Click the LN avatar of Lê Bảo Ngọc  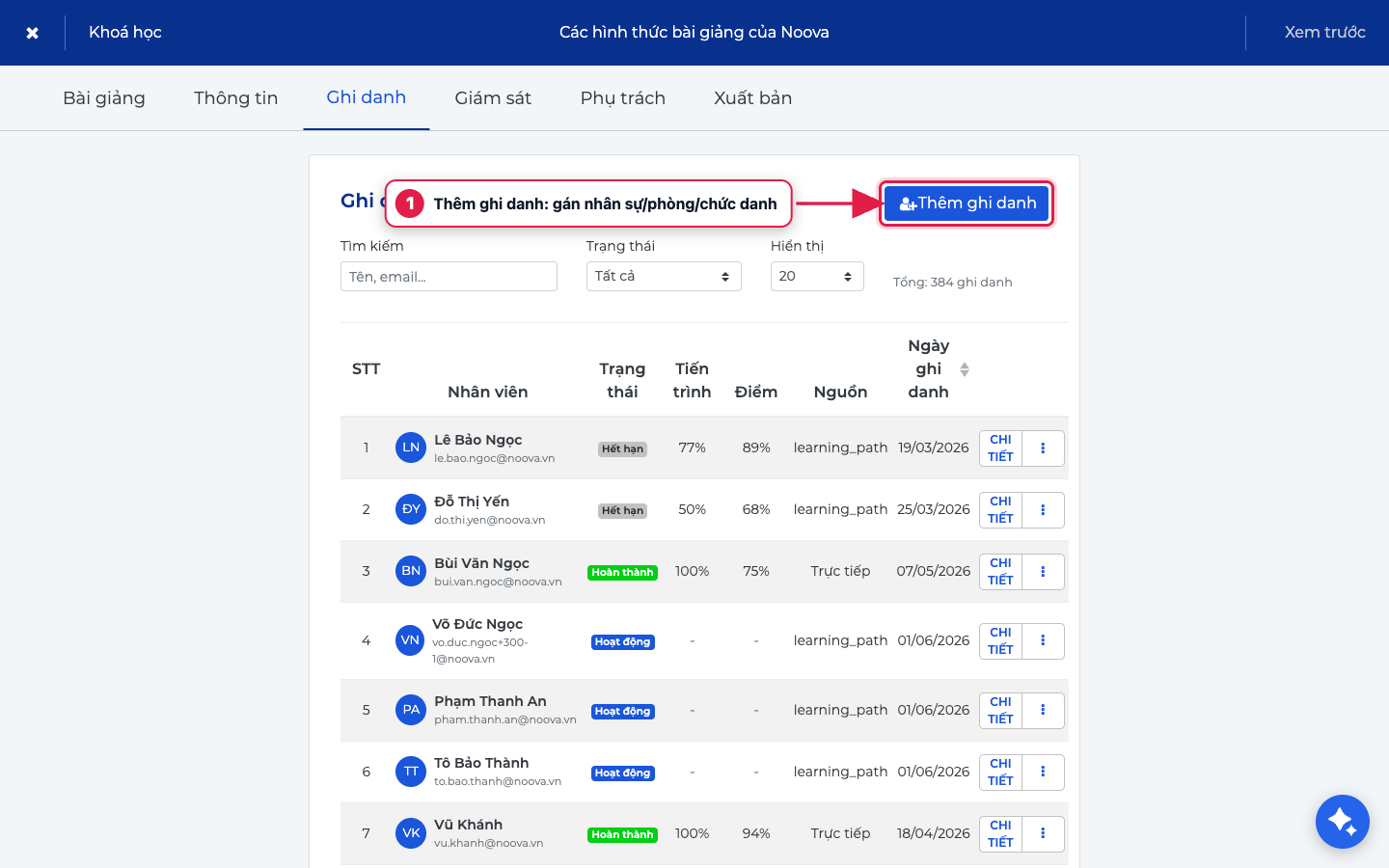click(x=411, y=448)
